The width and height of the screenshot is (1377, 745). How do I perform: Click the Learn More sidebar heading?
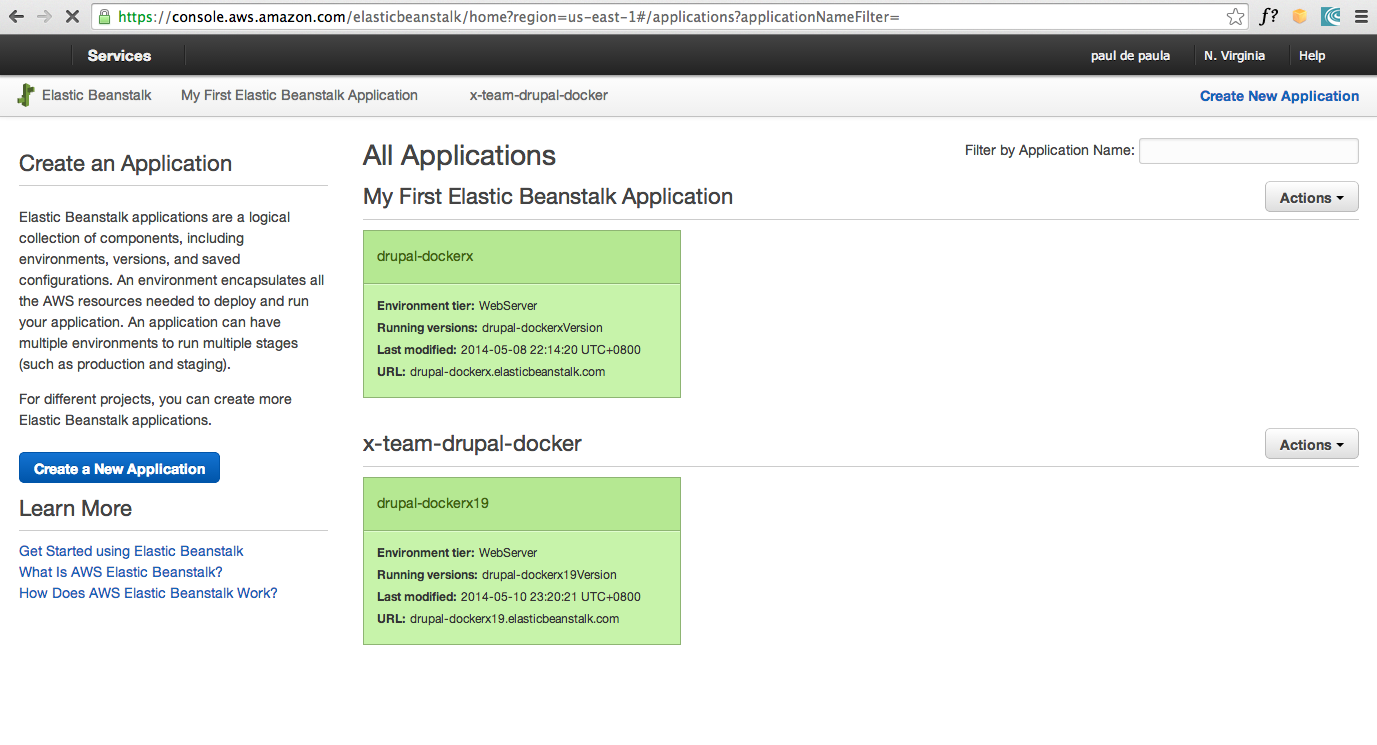tap(76, 508)
